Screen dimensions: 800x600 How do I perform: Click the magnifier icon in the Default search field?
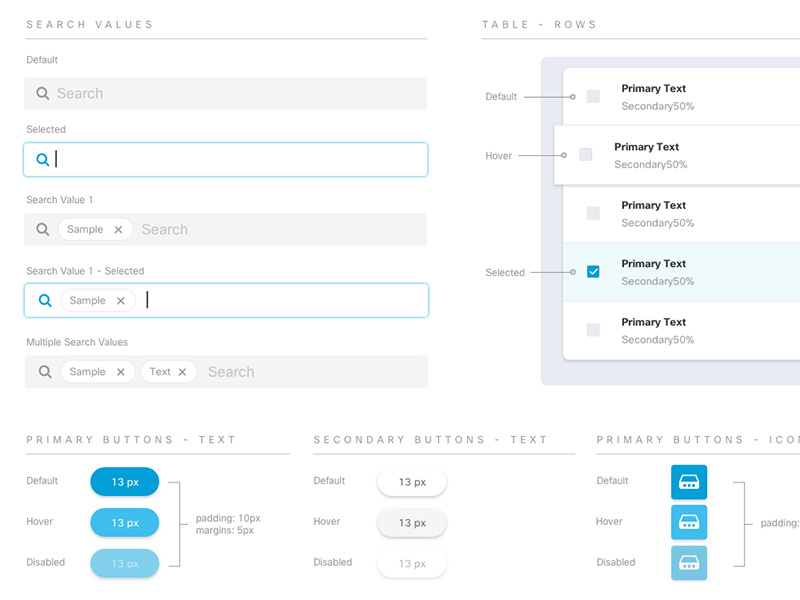tap(43, 93)
